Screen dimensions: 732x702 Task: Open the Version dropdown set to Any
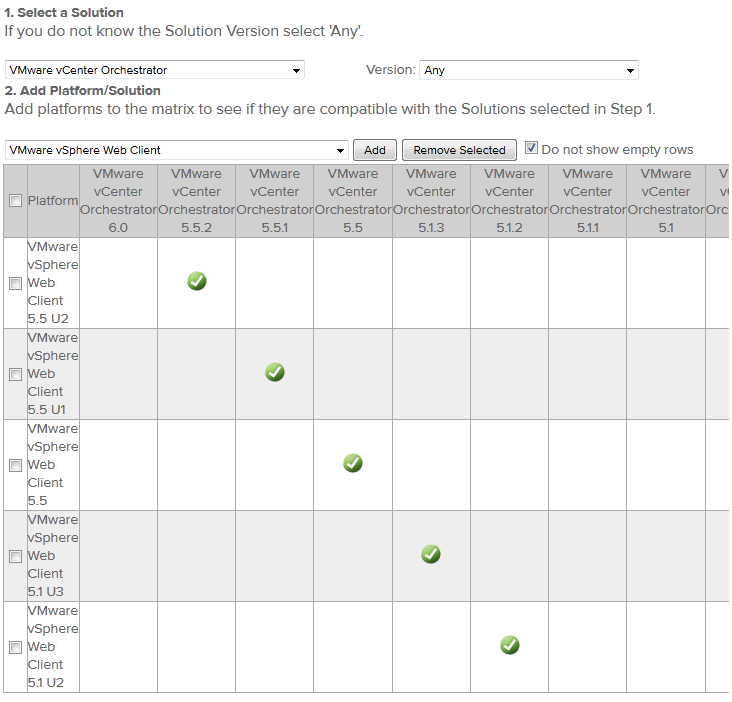click(x=529, y=70)
